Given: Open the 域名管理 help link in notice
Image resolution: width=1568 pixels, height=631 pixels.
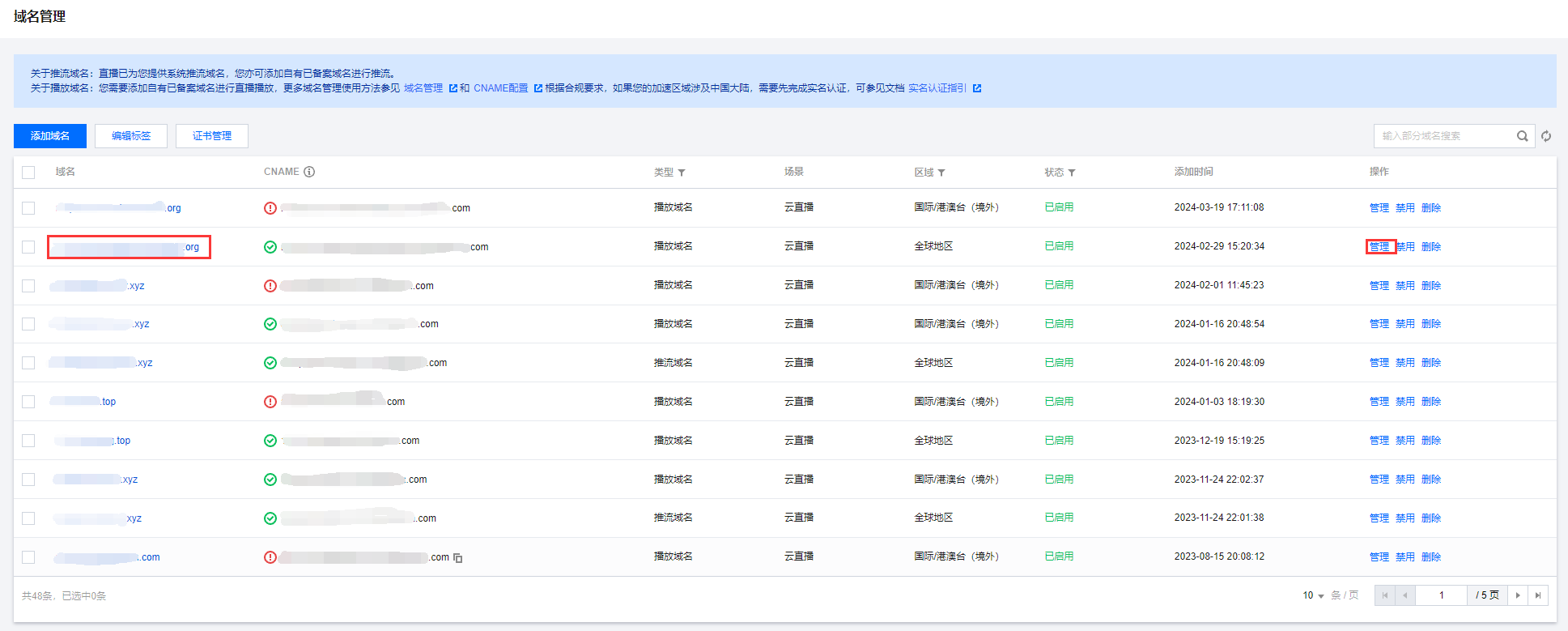Looking at the screenshot, I should pyautogui.click(x=423, y=88).
